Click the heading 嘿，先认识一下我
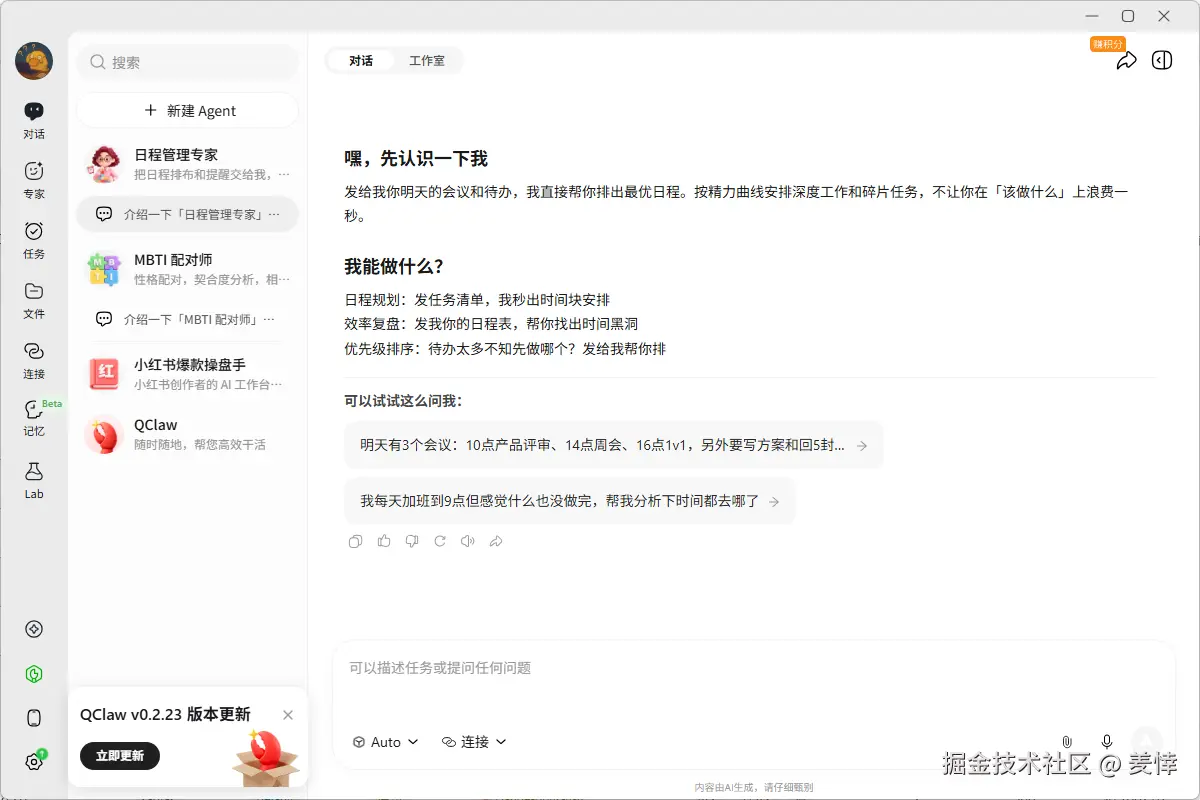The width and height of the screenshot is (1200, 800). [x=416, y=159]
